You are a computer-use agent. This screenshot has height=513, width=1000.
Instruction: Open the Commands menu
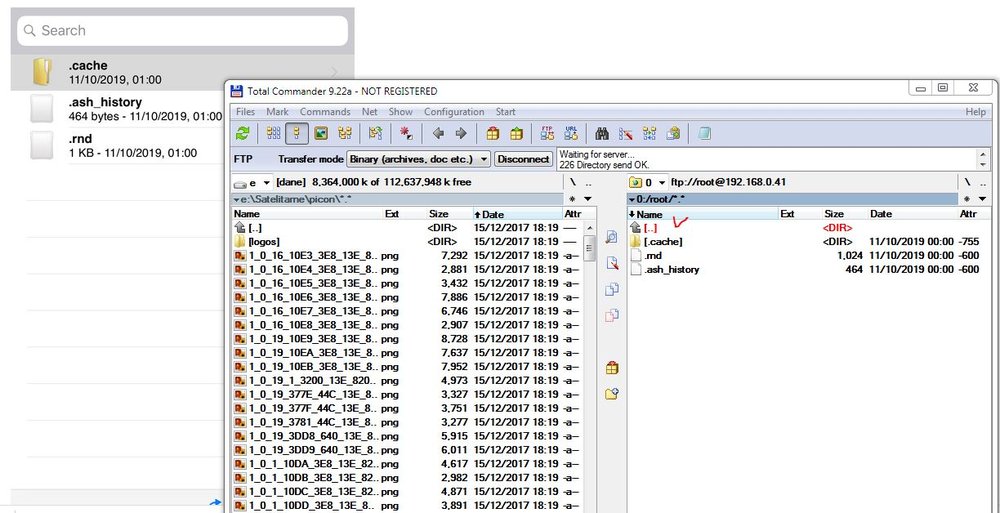coord(325,112)
